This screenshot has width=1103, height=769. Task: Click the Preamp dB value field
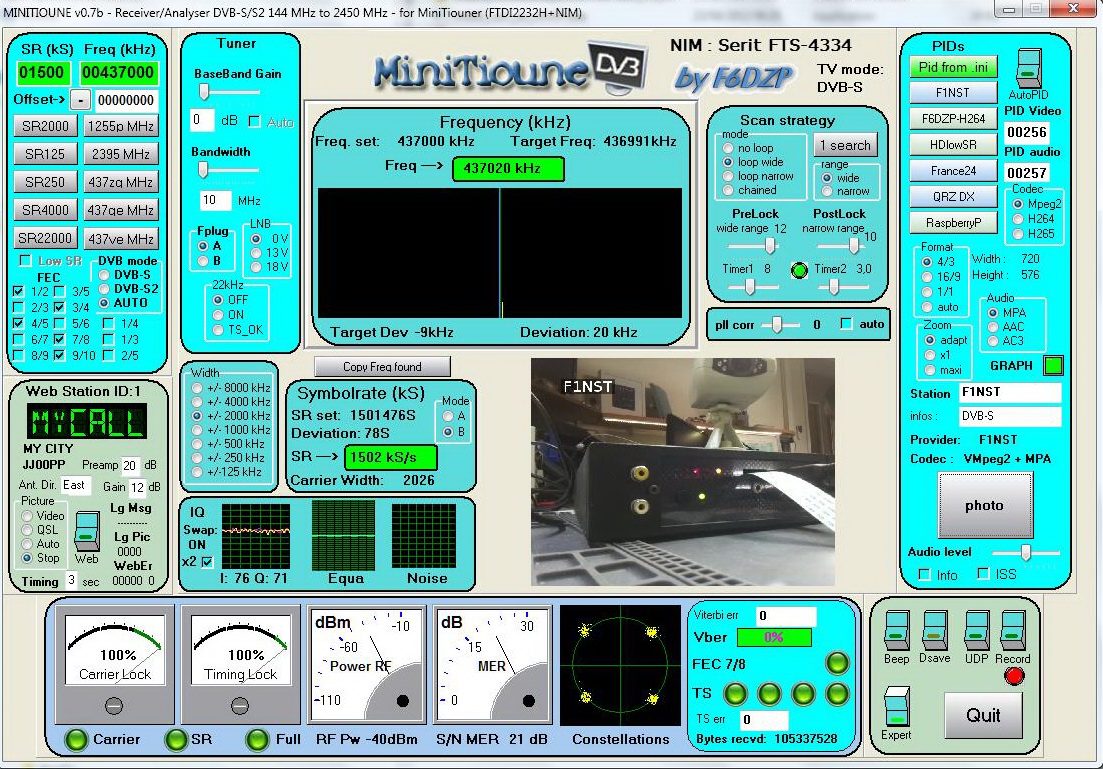point(130,466)
